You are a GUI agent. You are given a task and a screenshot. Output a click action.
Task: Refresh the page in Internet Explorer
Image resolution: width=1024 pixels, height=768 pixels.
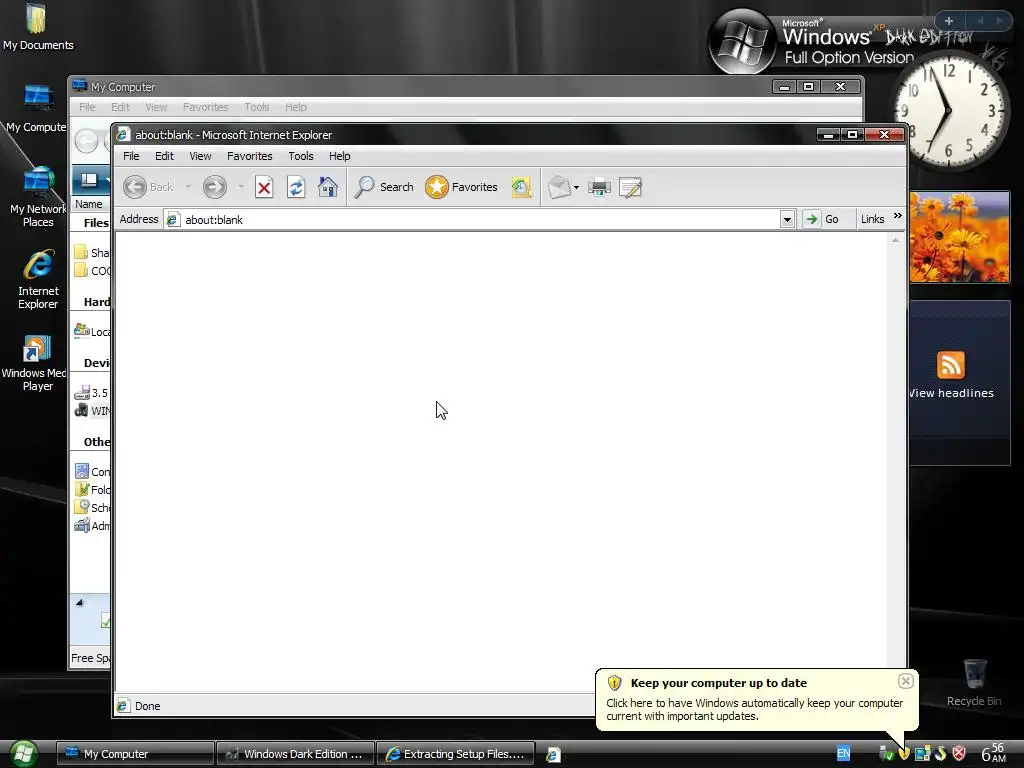click(x=296, y=187)
